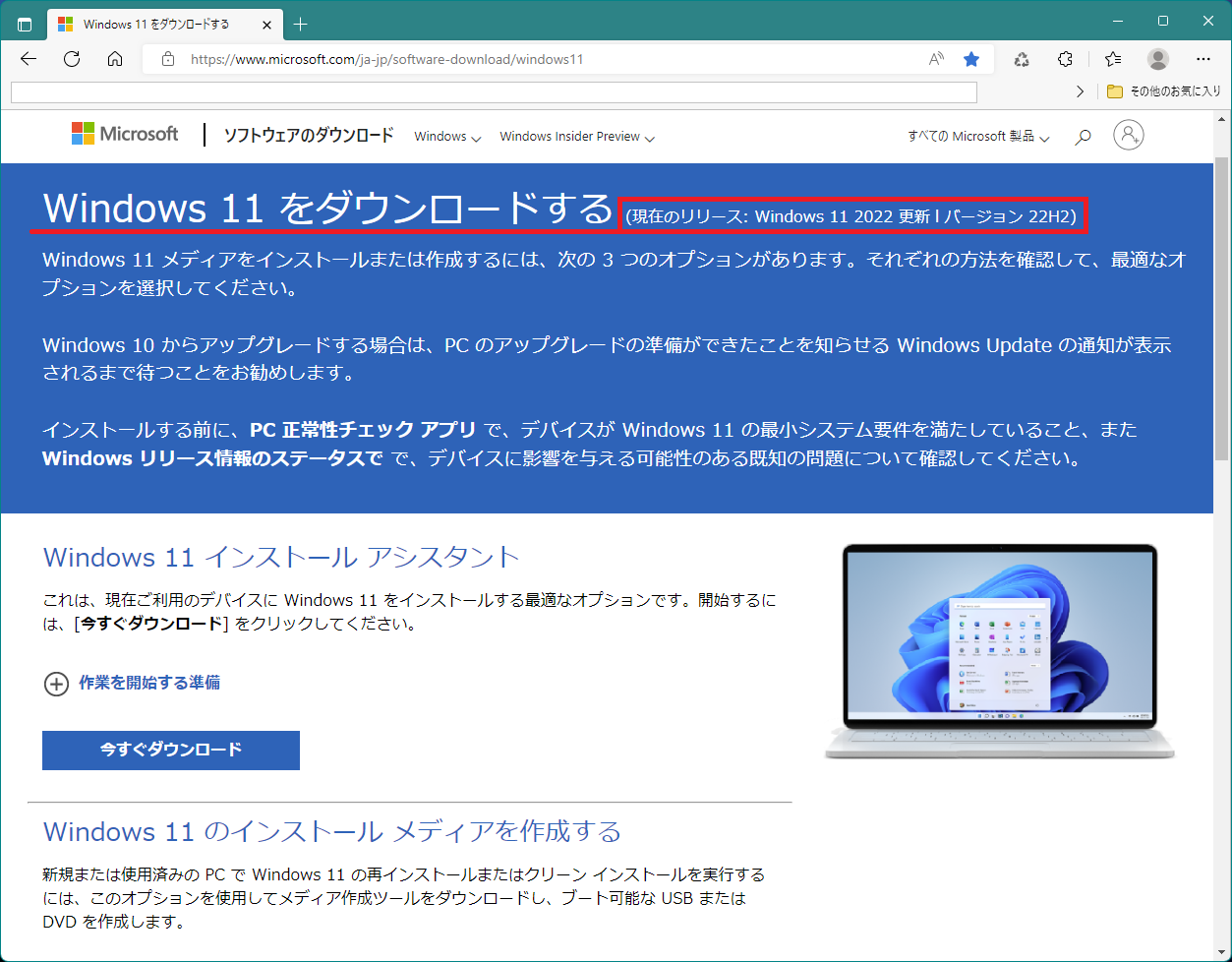Expand the Windows Insider Preview dropdown

coord(576,137)
